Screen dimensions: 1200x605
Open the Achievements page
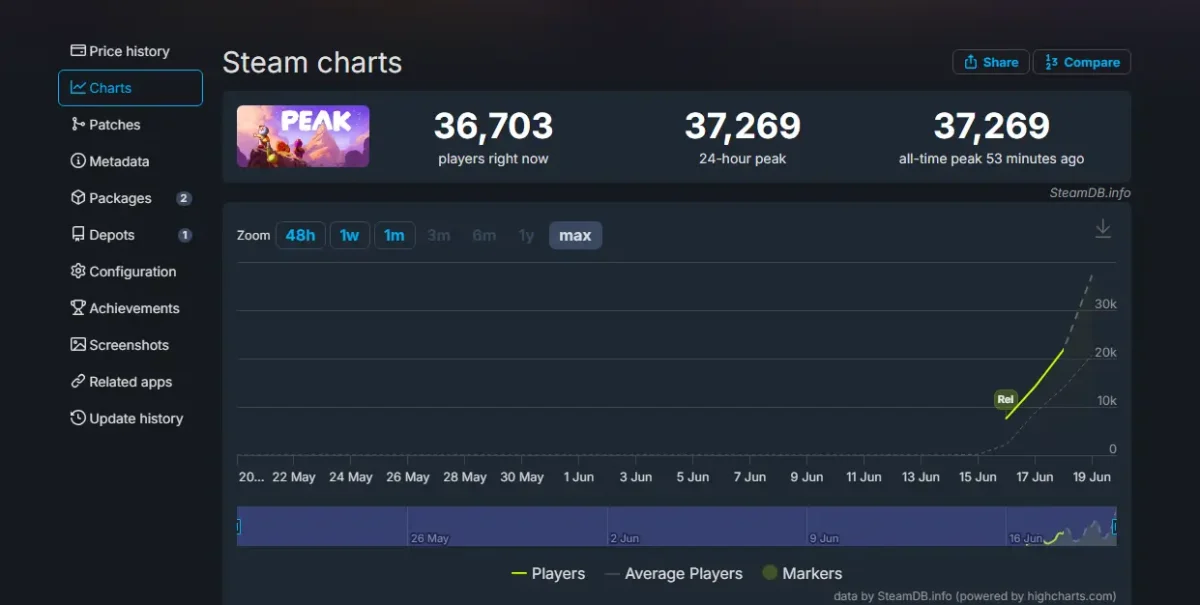[125, 308]
